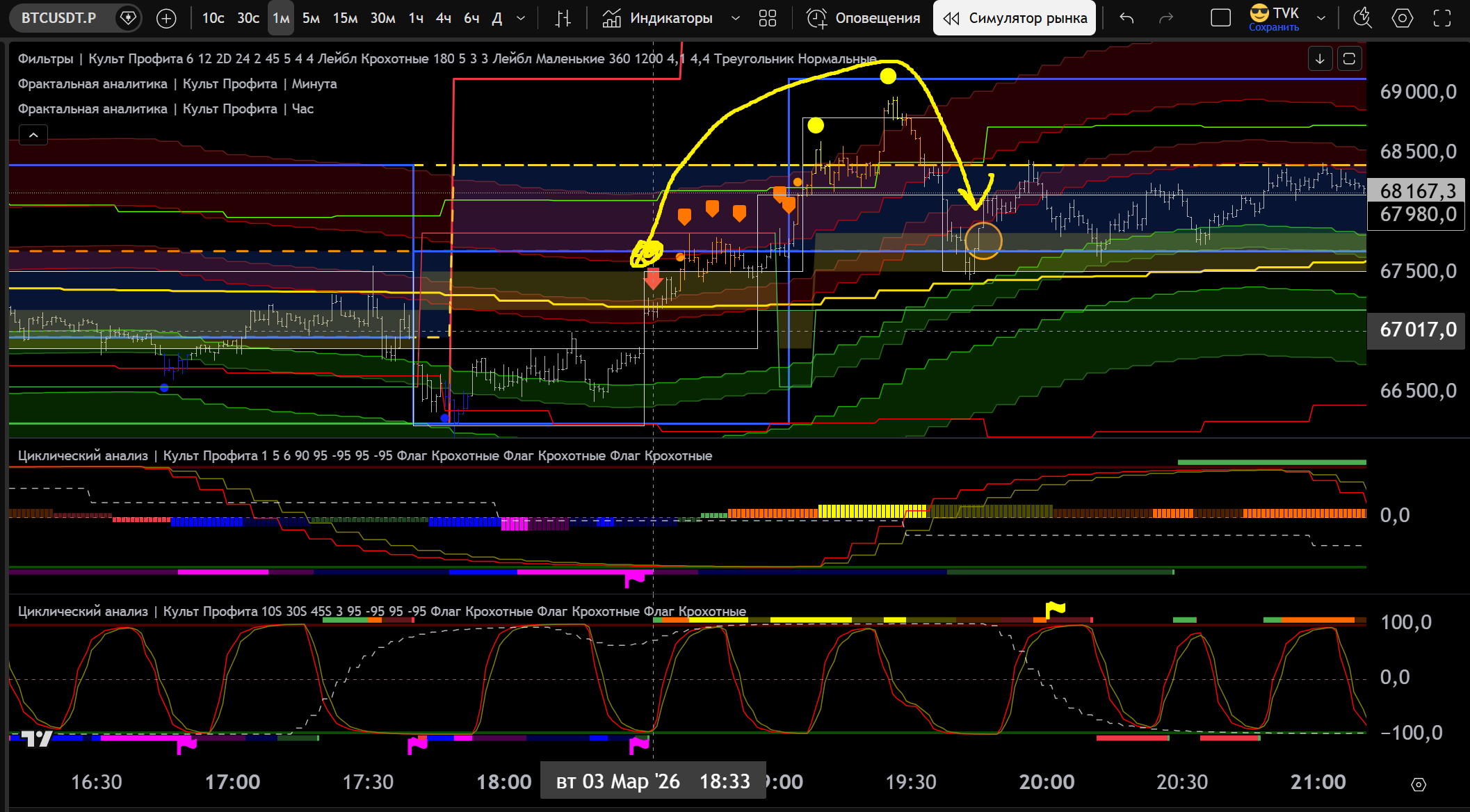Toggle the Симулятор рынка replay mode
This screenshot has width=1470, height=812.
(x=1015, y=18)
